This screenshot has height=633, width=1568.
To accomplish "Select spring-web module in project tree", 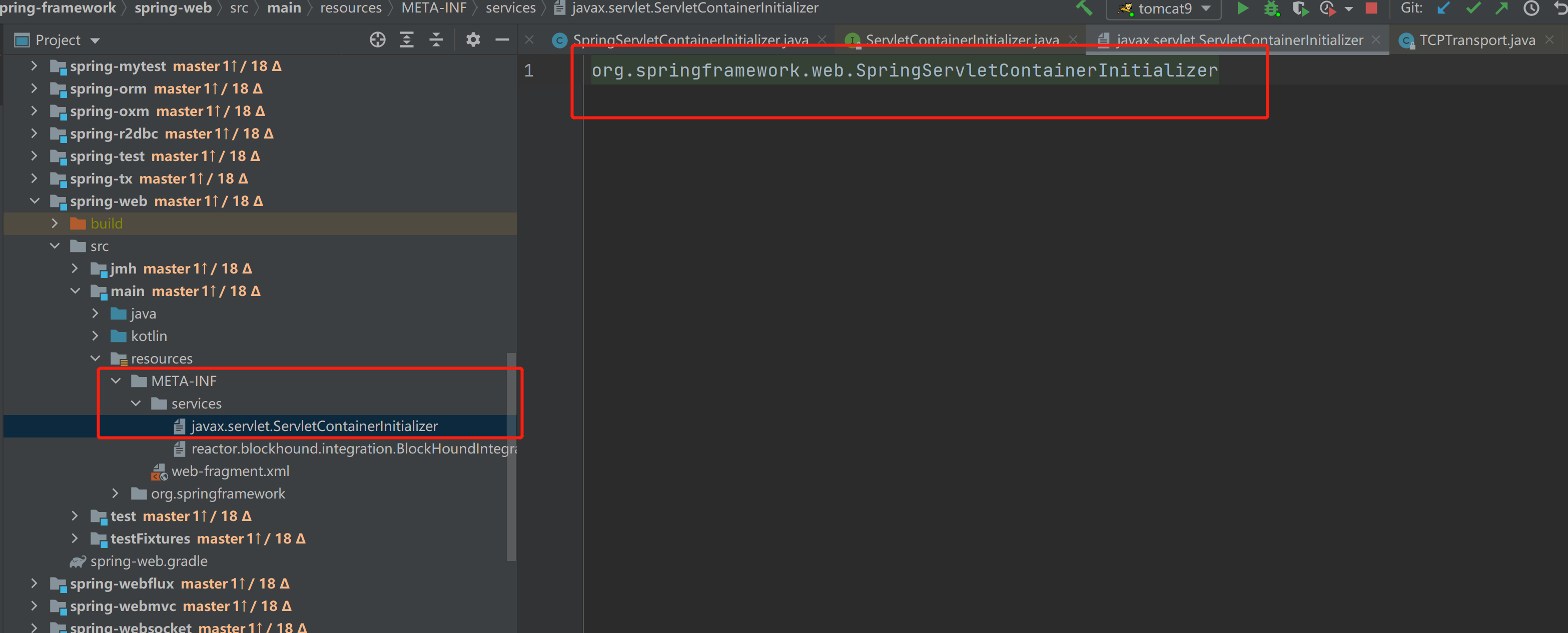I will pos(107,200).
